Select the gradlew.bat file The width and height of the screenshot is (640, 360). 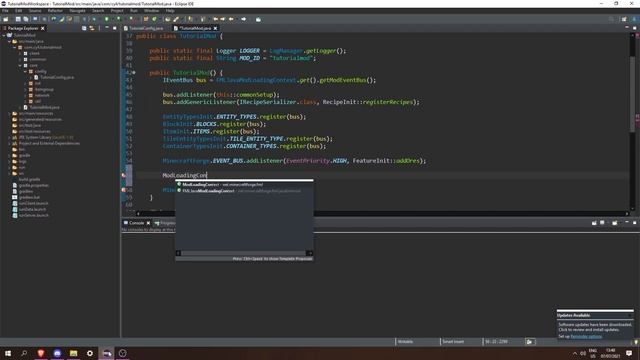pyautogui.click(x=29, y=197)
